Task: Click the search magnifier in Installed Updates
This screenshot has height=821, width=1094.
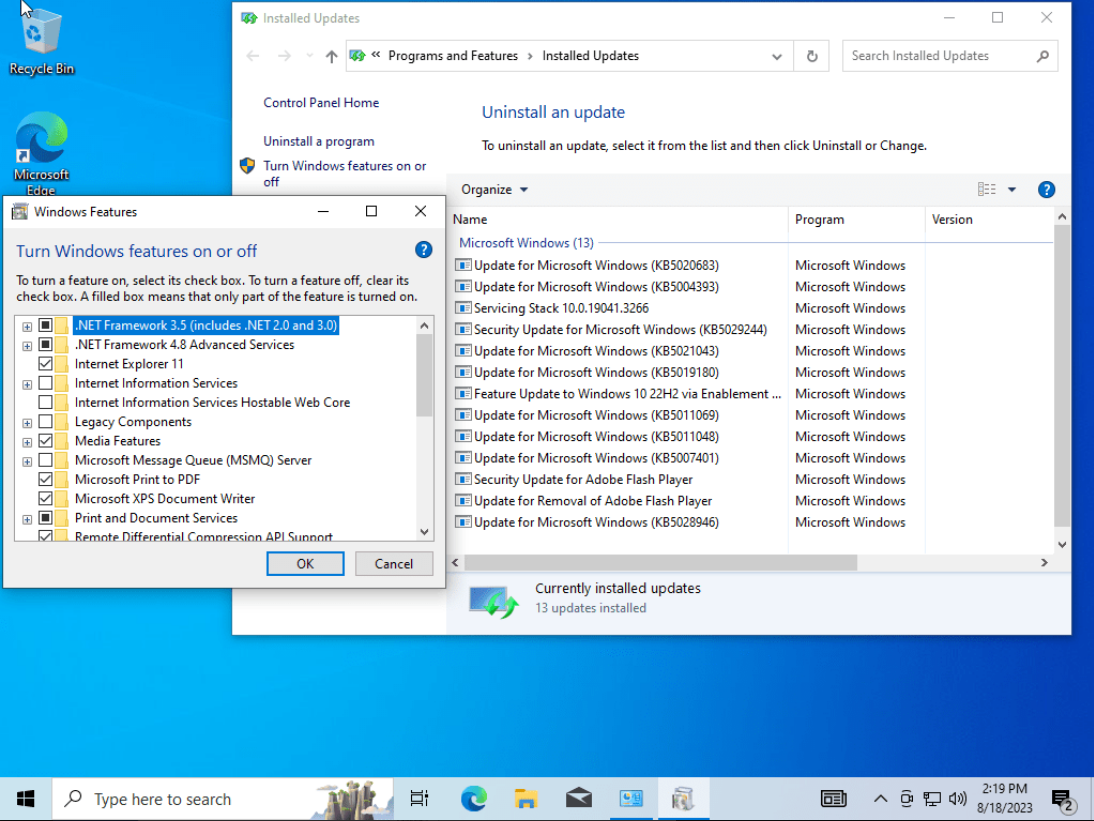Action: (x=1042, y=56)
